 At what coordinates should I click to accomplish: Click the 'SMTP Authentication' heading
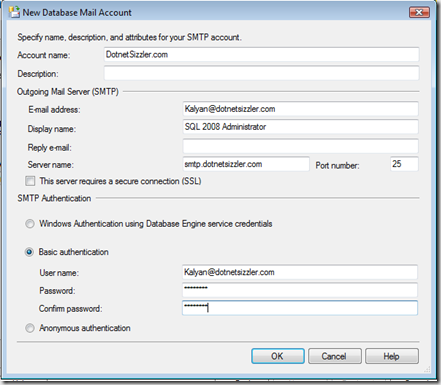pos(54,198)
